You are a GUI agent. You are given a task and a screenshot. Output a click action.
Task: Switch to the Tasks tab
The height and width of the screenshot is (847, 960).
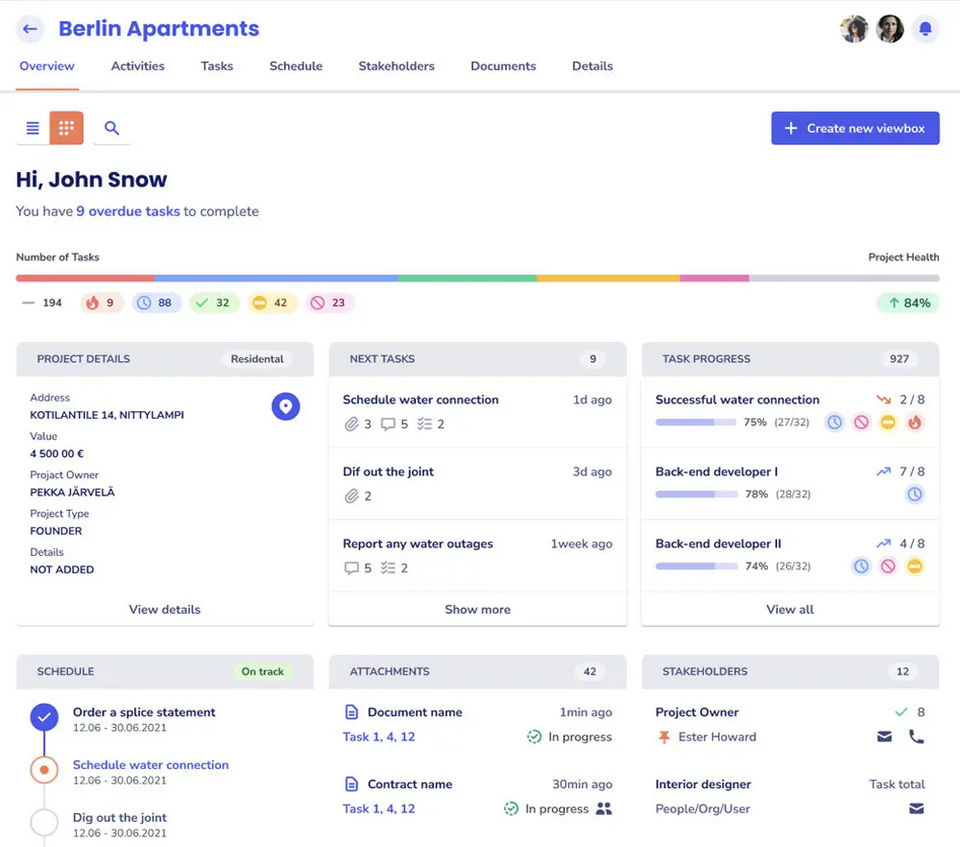(217, 66)
